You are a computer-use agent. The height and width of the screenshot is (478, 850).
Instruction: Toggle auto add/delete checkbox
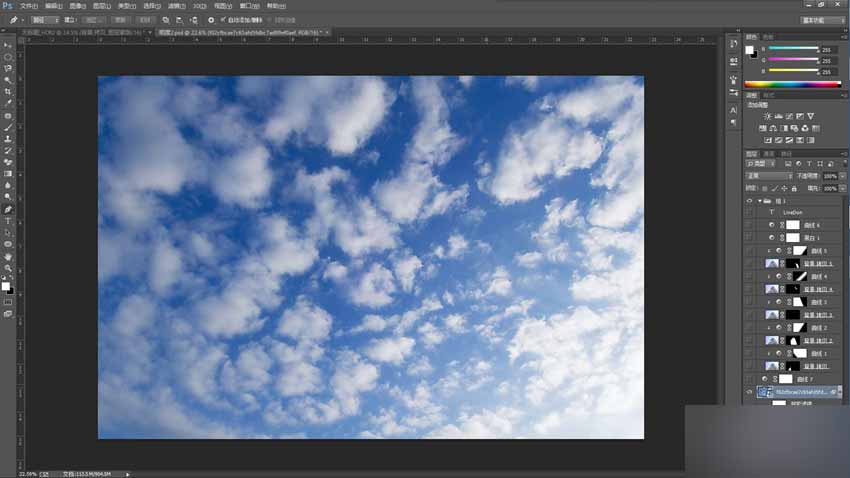pos(223,20)
